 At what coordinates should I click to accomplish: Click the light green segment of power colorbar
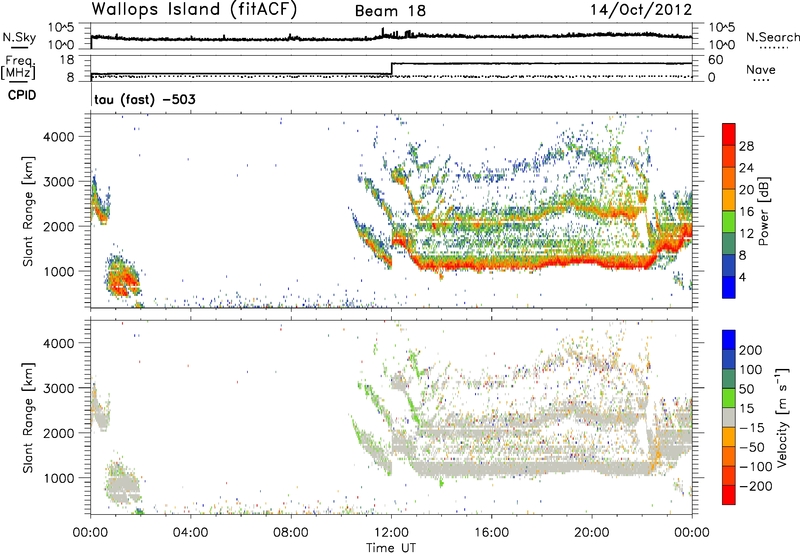729,221
